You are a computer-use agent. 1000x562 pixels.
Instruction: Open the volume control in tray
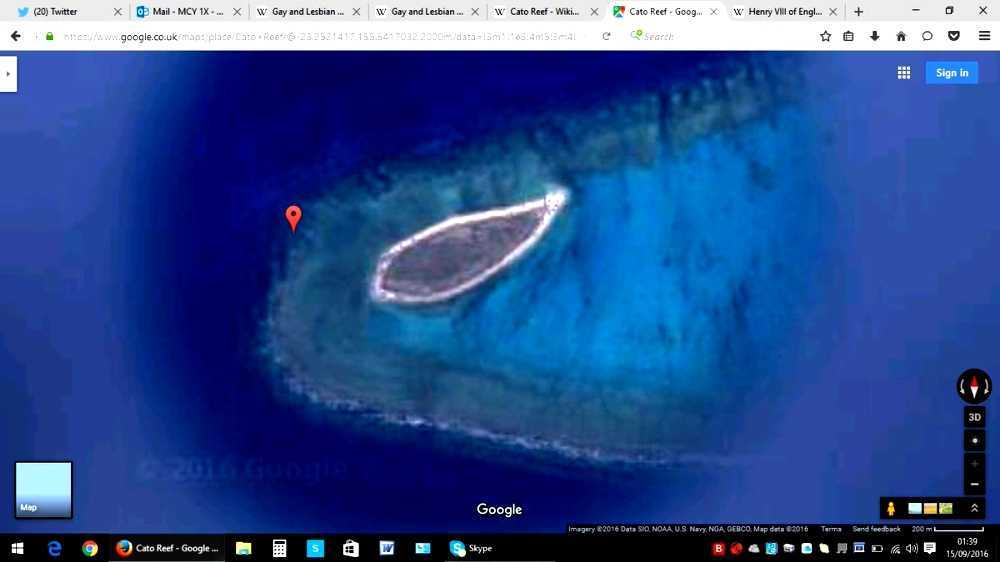(x=912, y=549)
